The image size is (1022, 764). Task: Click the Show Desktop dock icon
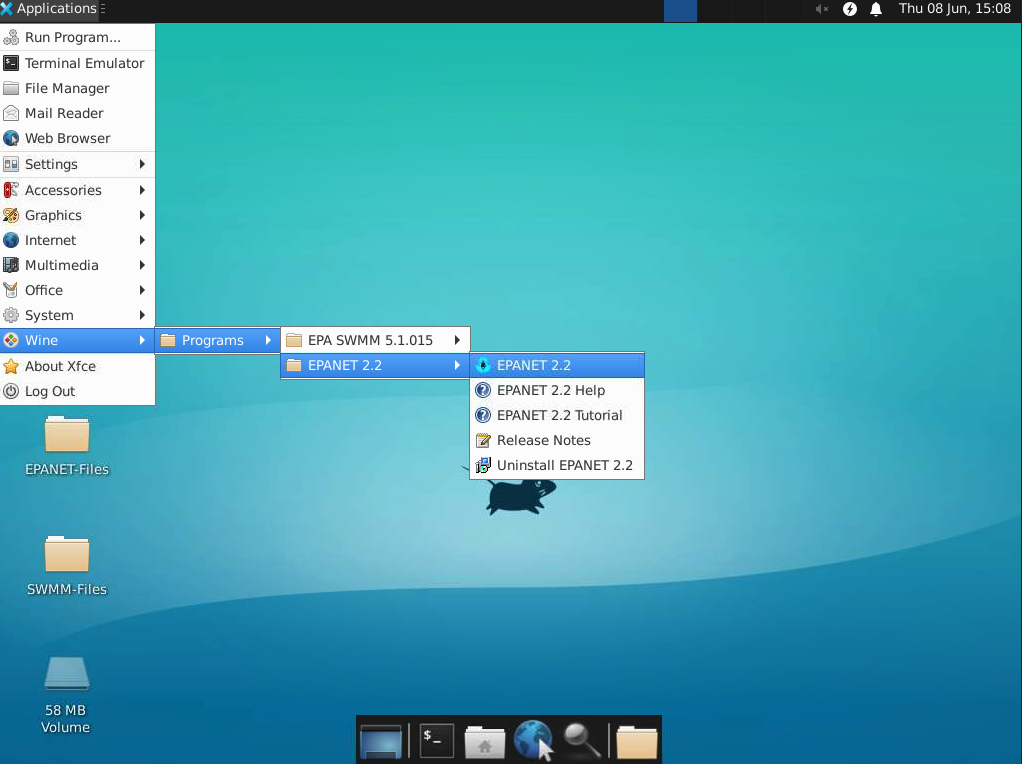click(x=381, y=741)
